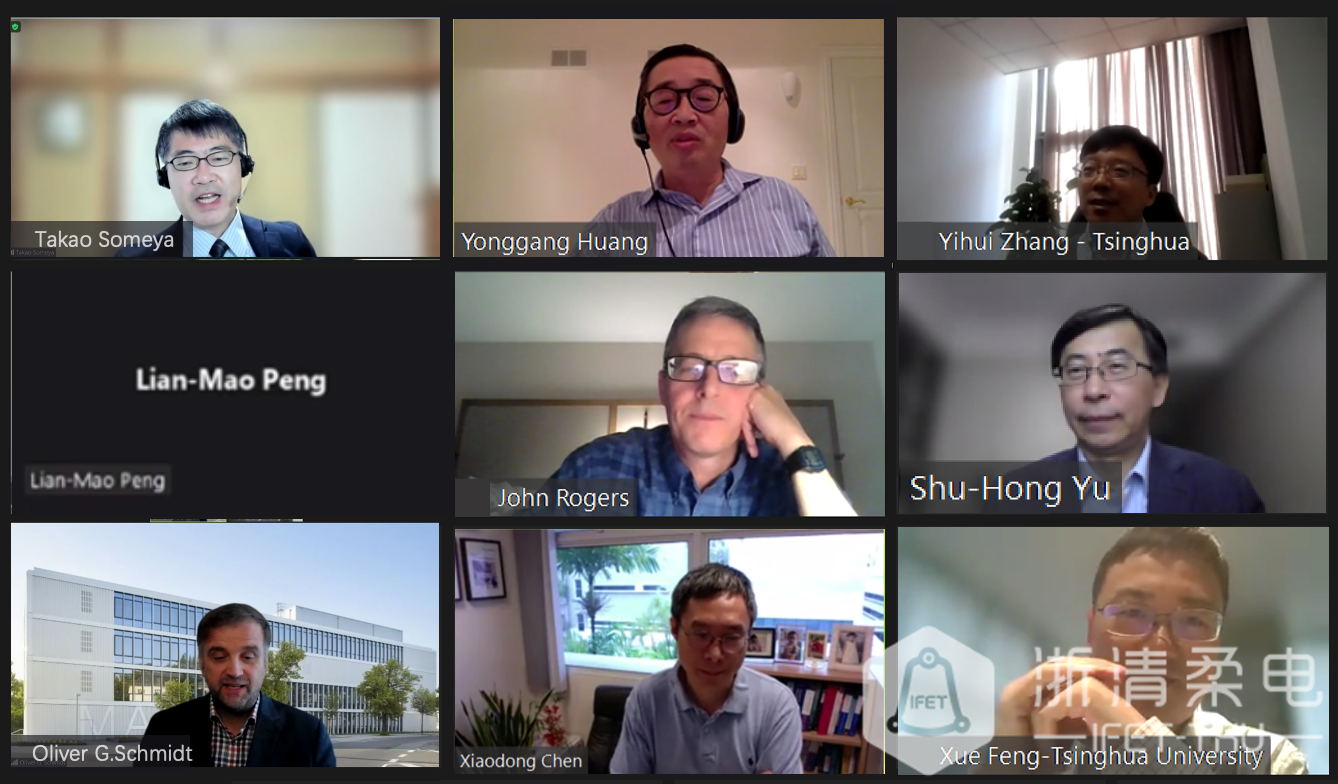
Task: Select Xue Feng-Tsinghua University's video tile
Action: tap(1113, 651)
